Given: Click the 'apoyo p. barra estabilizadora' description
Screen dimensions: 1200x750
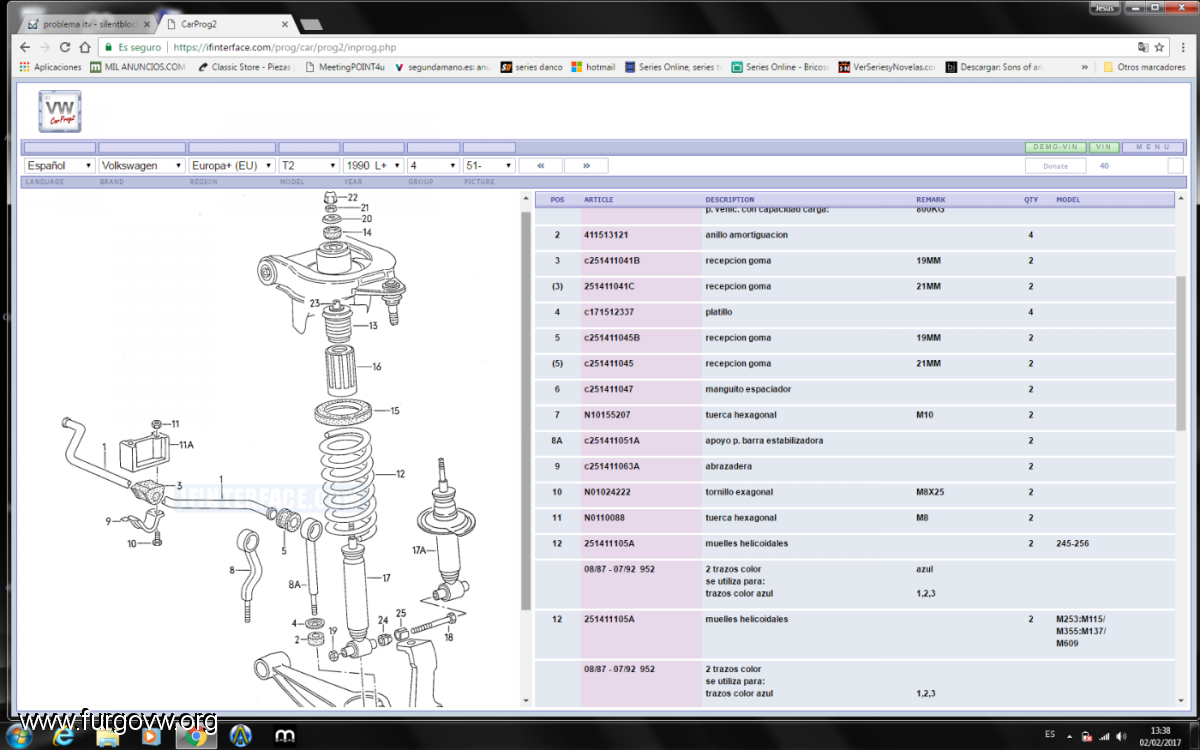Looking at the screenshot, I should (x=765, y=441).
